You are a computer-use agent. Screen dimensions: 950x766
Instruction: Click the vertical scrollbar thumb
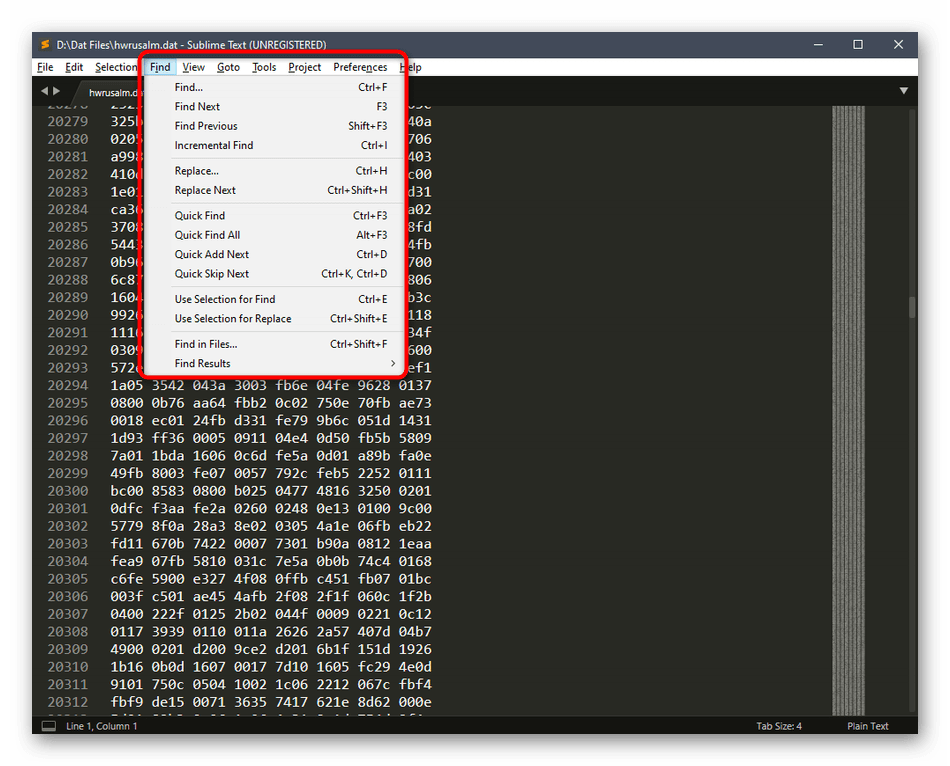912,307
